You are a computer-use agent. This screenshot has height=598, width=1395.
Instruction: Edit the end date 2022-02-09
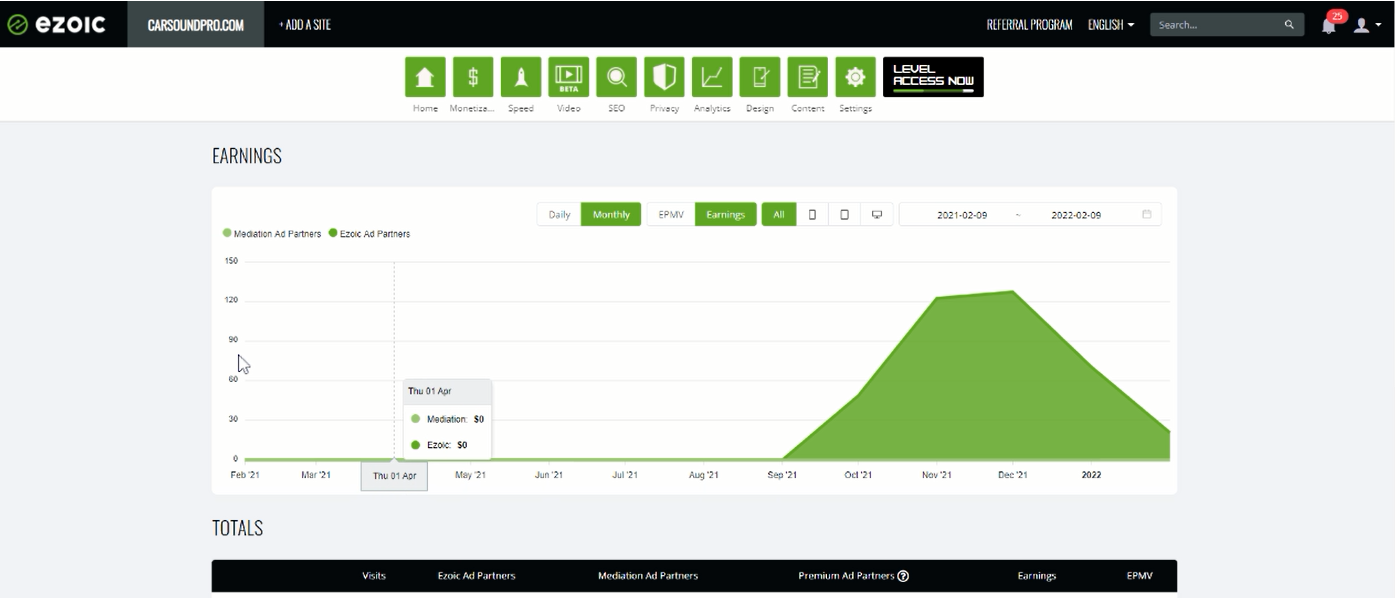pyautogui.click(x=1077, y=215)
